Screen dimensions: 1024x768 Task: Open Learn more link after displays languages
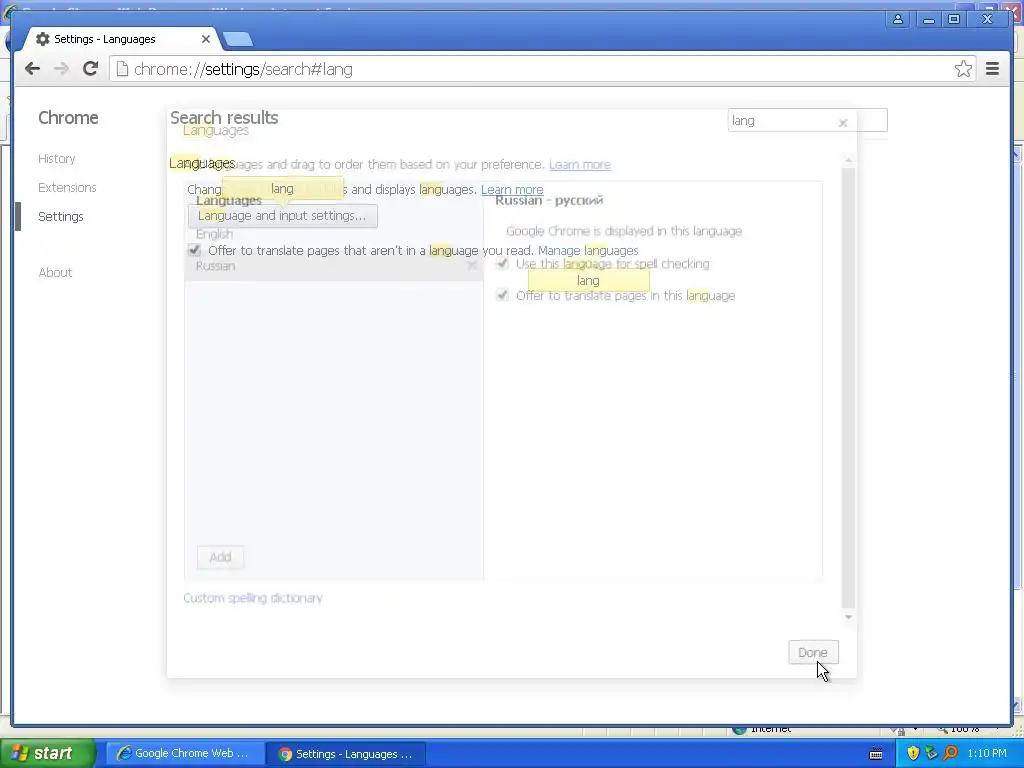pos(512,190)
